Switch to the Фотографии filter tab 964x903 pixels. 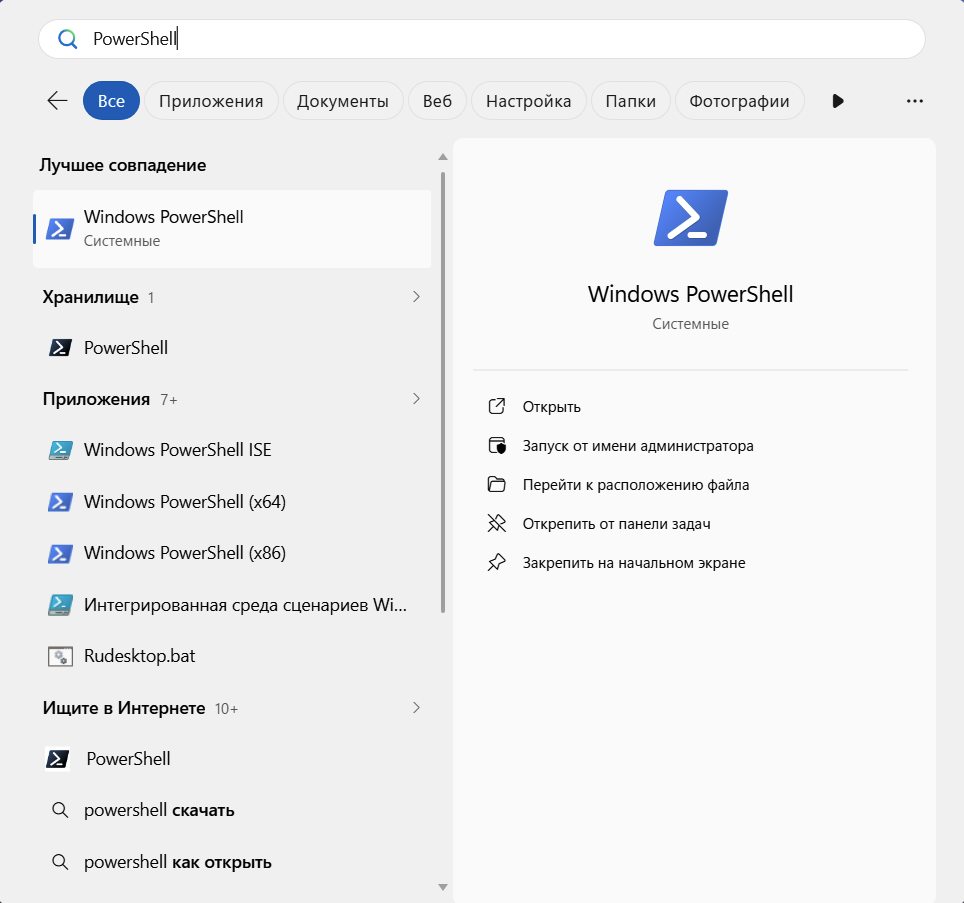pyautogui.click(x=739, y=100)
